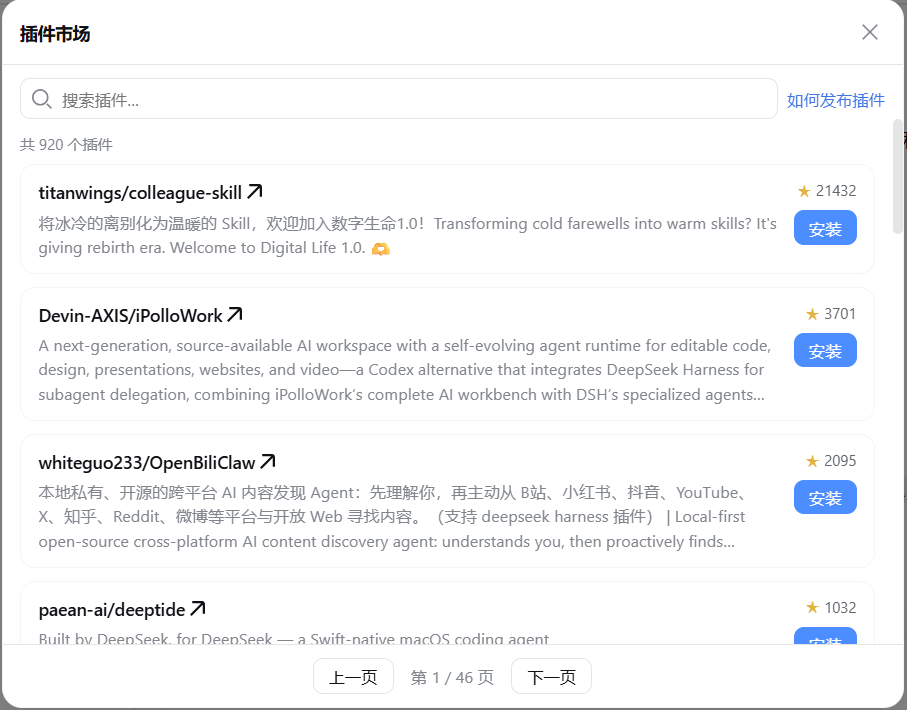Click the 第 1 / 46 页 page indicator
This screenshot has width=907, height=710.
point(452,677)
